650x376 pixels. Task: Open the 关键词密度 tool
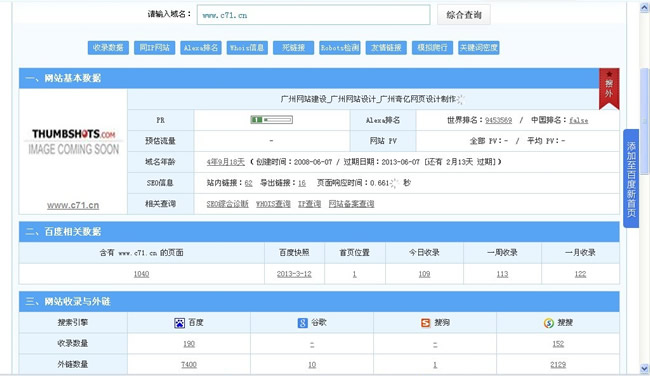pos(479,48)
